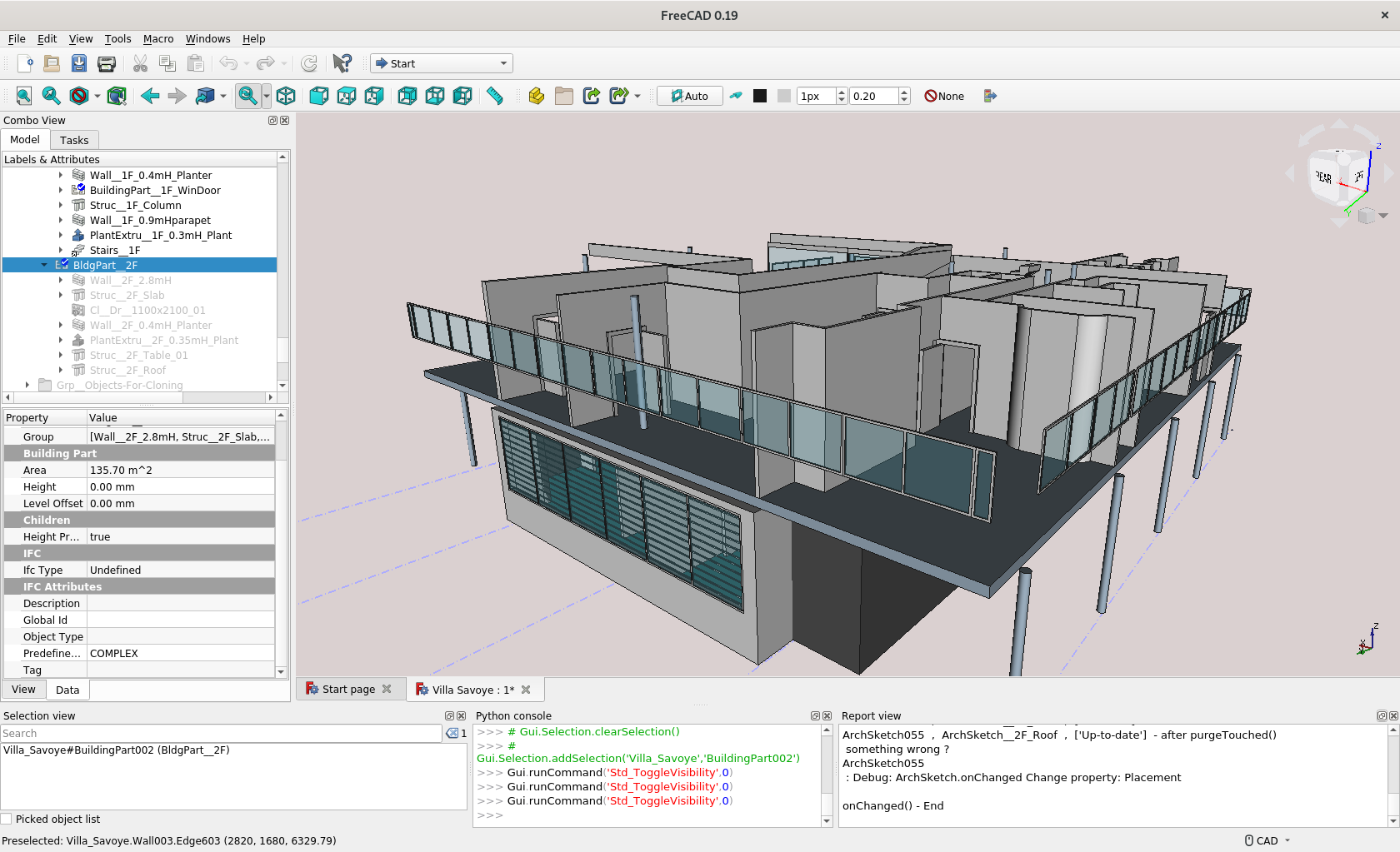This screenshot has width=1400, height=852.
Task: Increase the 0.20 font size stepper
Action: 904,92
